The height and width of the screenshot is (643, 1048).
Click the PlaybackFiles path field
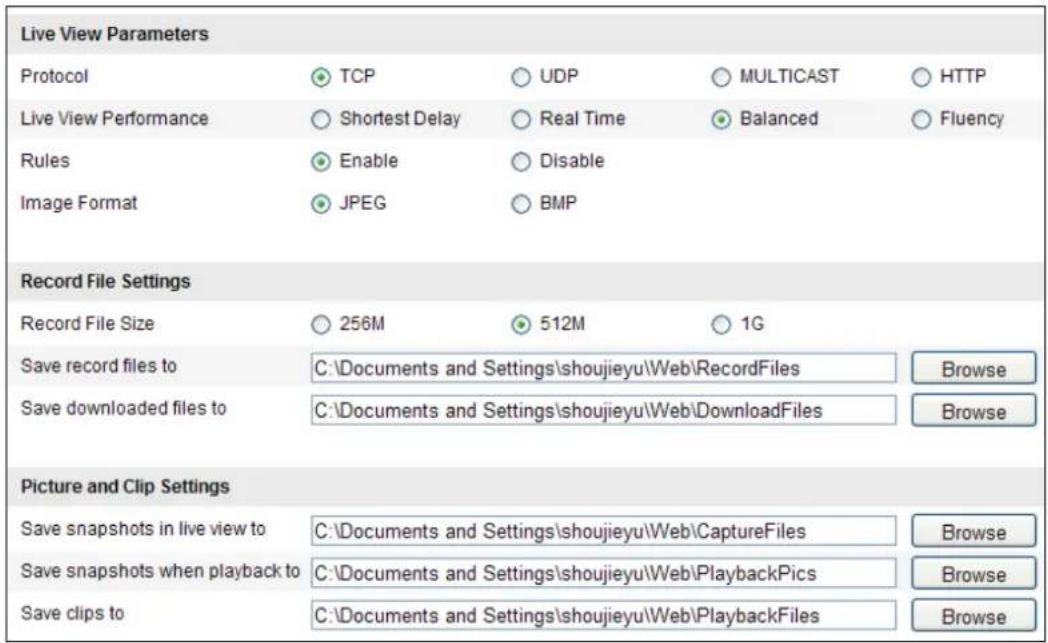[604, 616]
